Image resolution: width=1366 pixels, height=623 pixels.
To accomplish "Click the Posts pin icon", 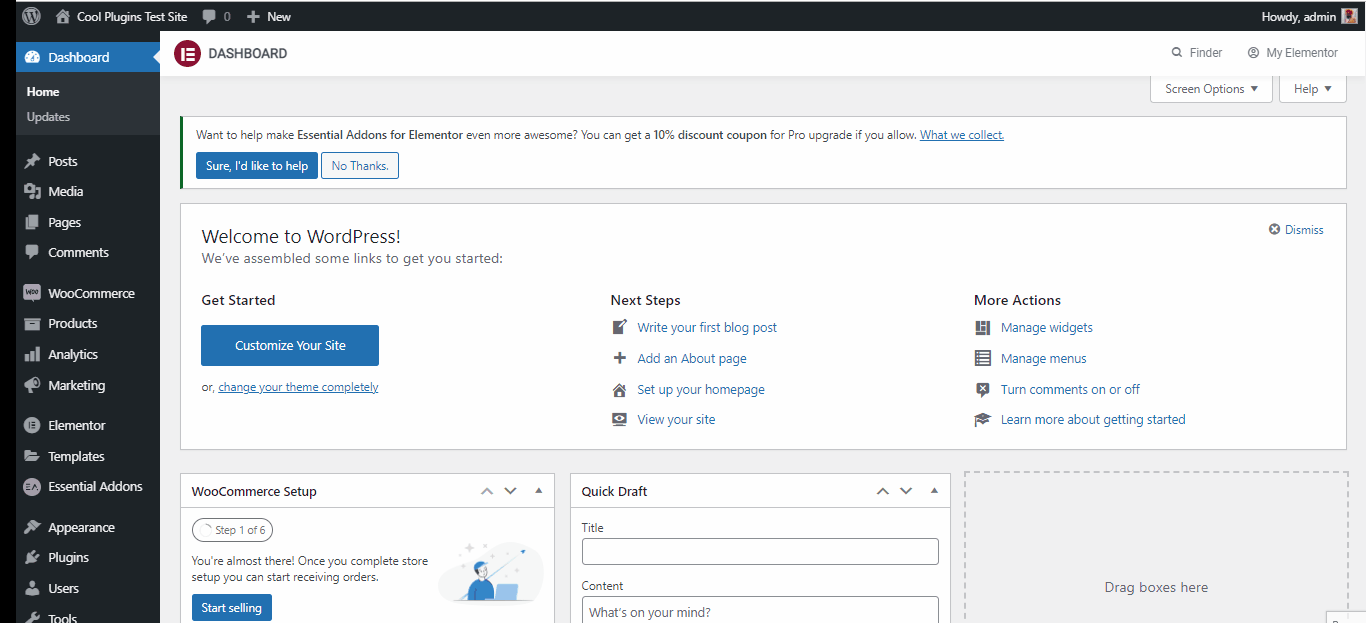I will 32,161.
